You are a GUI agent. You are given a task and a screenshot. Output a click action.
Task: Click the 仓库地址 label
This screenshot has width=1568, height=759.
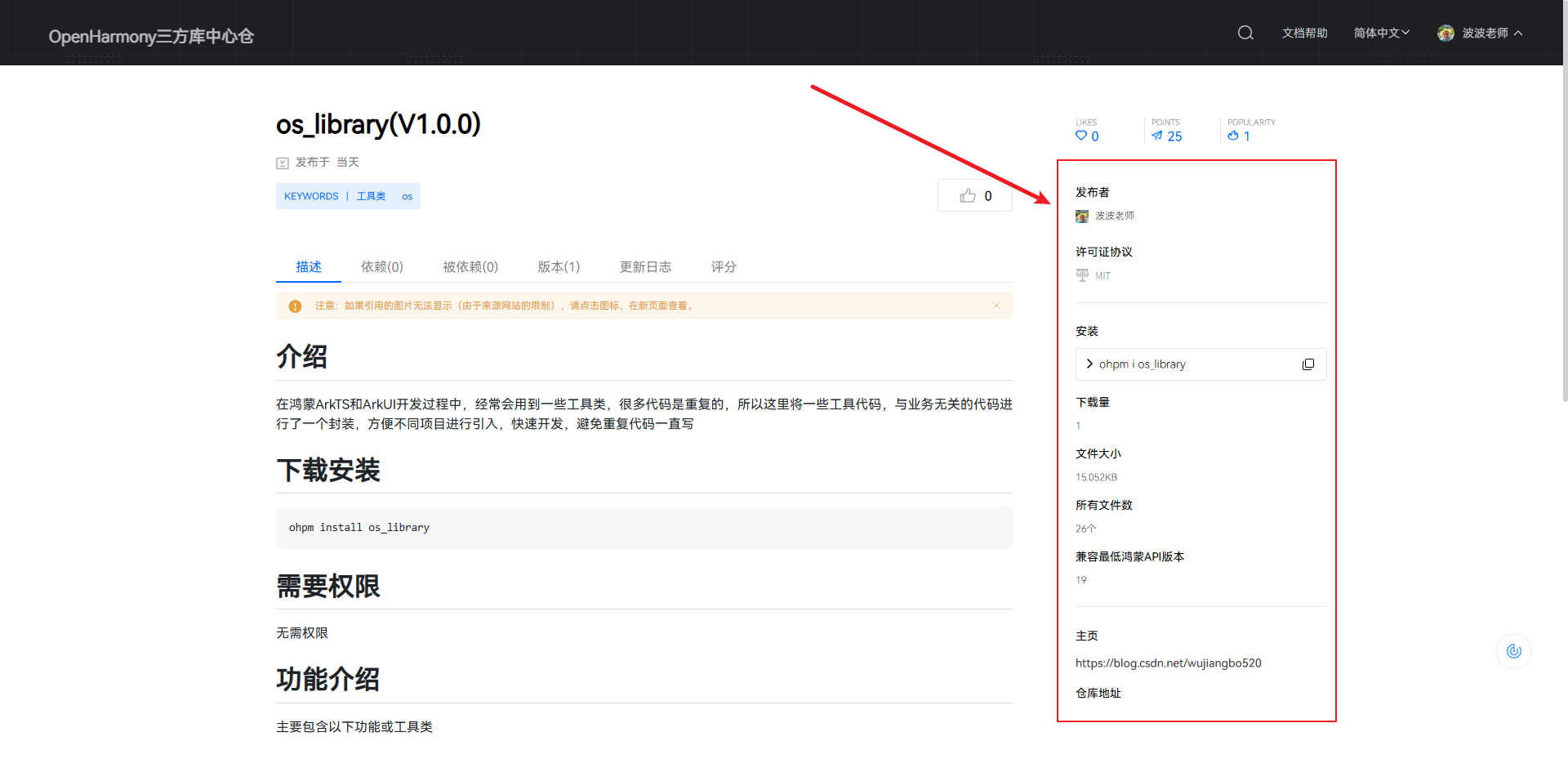tap(1098, 693)
